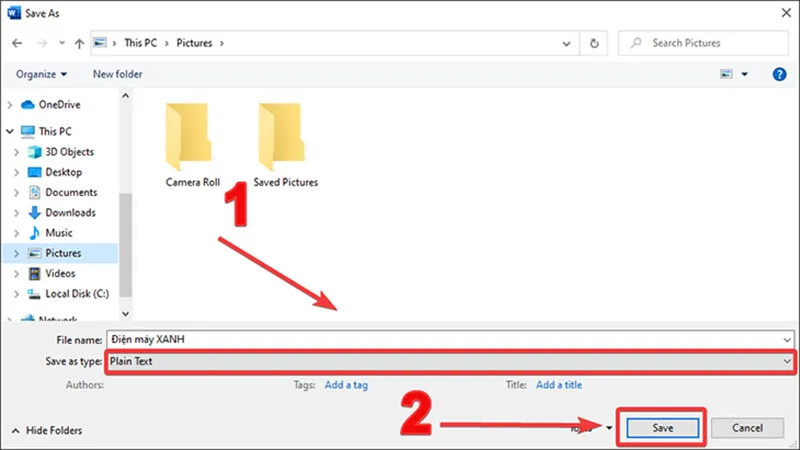Open the address bar history dropdown
800x450 pixels.
566,43
